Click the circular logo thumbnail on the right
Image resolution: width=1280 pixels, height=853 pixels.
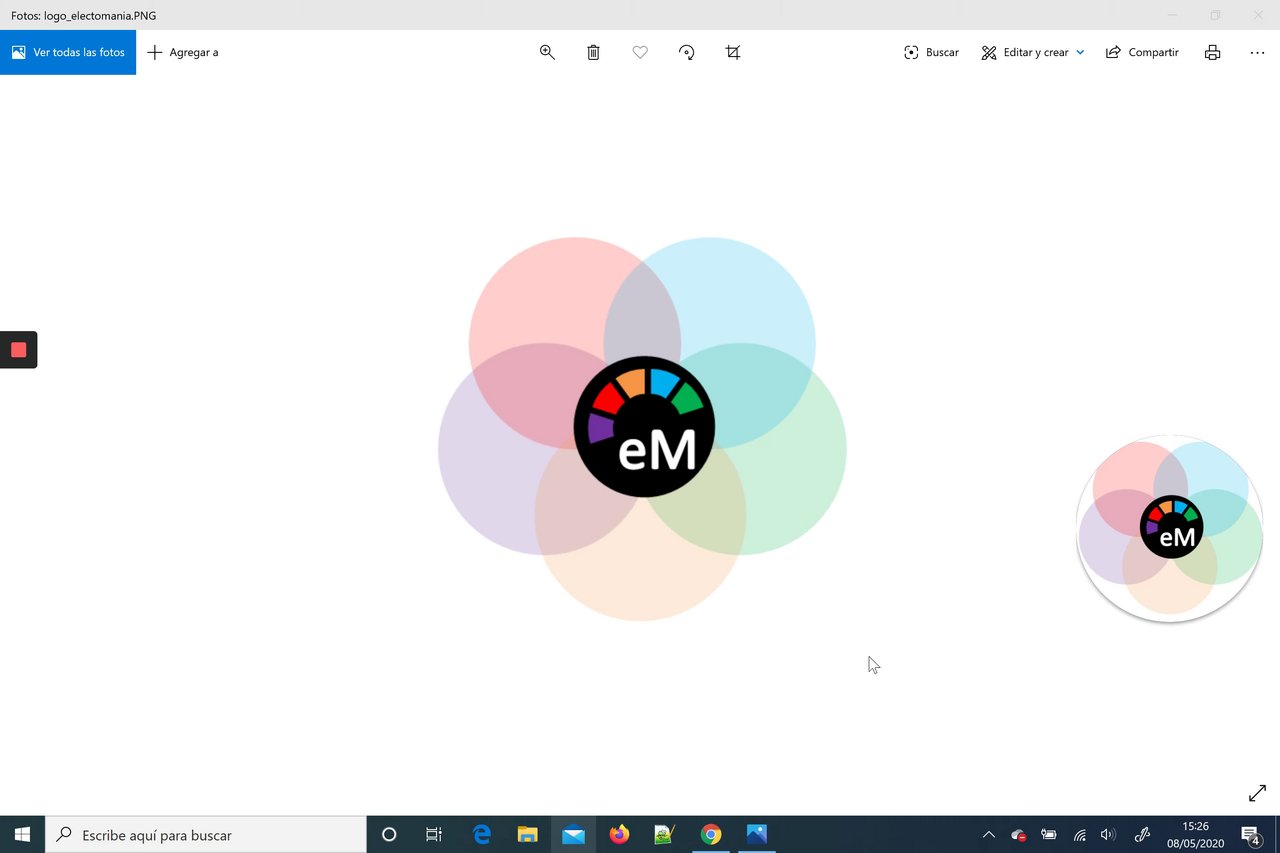pyautogui.click(x=1169, y=528)
